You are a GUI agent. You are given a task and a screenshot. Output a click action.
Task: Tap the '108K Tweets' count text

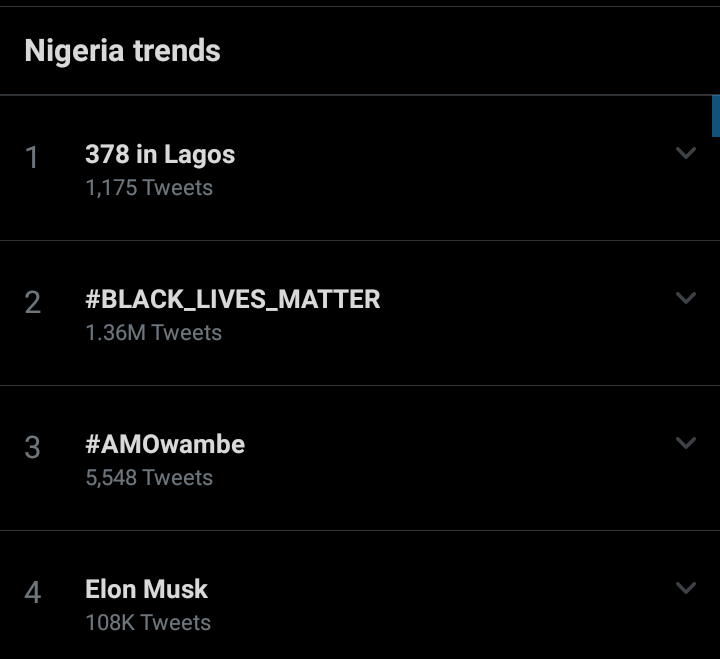[x=148, y=622]
